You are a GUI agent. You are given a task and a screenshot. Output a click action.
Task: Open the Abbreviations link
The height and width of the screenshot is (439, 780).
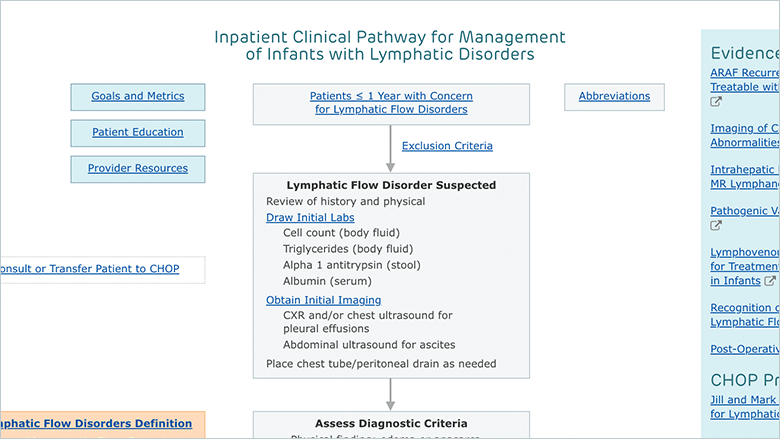pos(614,96)
